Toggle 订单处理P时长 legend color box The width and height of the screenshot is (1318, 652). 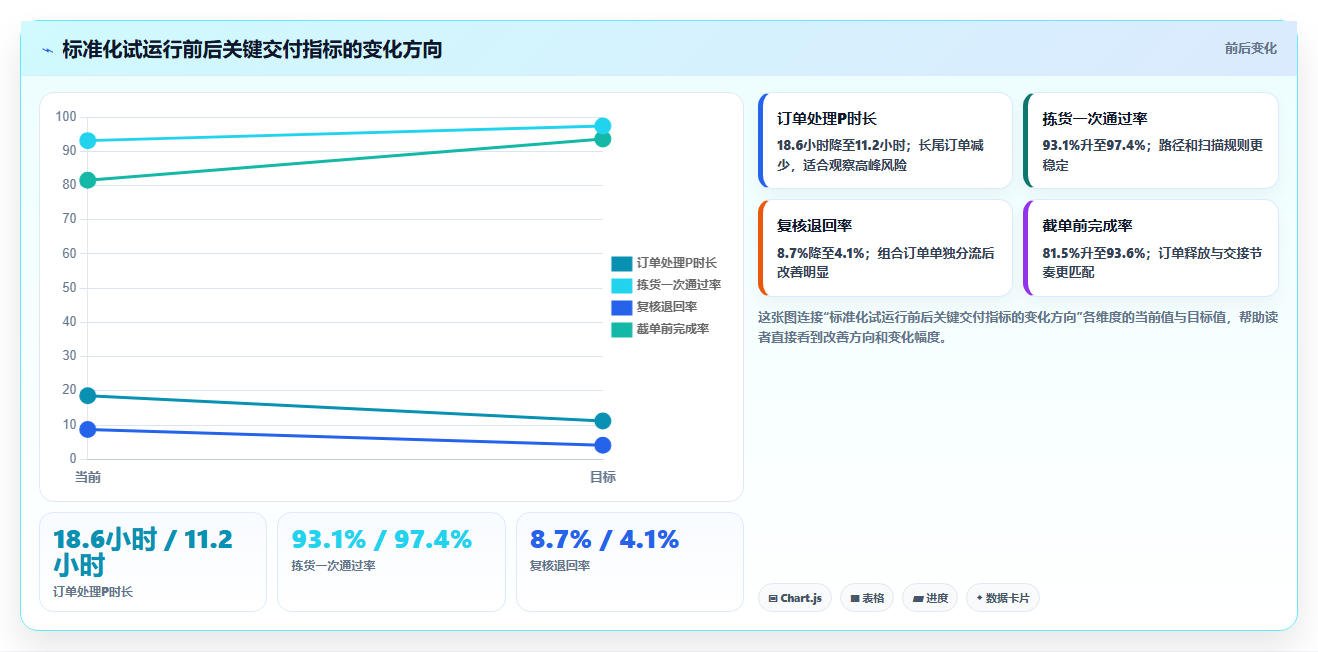pyautogui.click(x=621, y=264)
